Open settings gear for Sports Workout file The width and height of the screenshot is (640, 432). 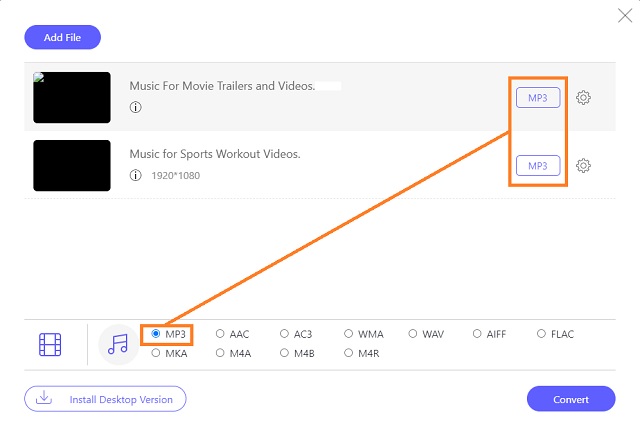tap(583, 166)
